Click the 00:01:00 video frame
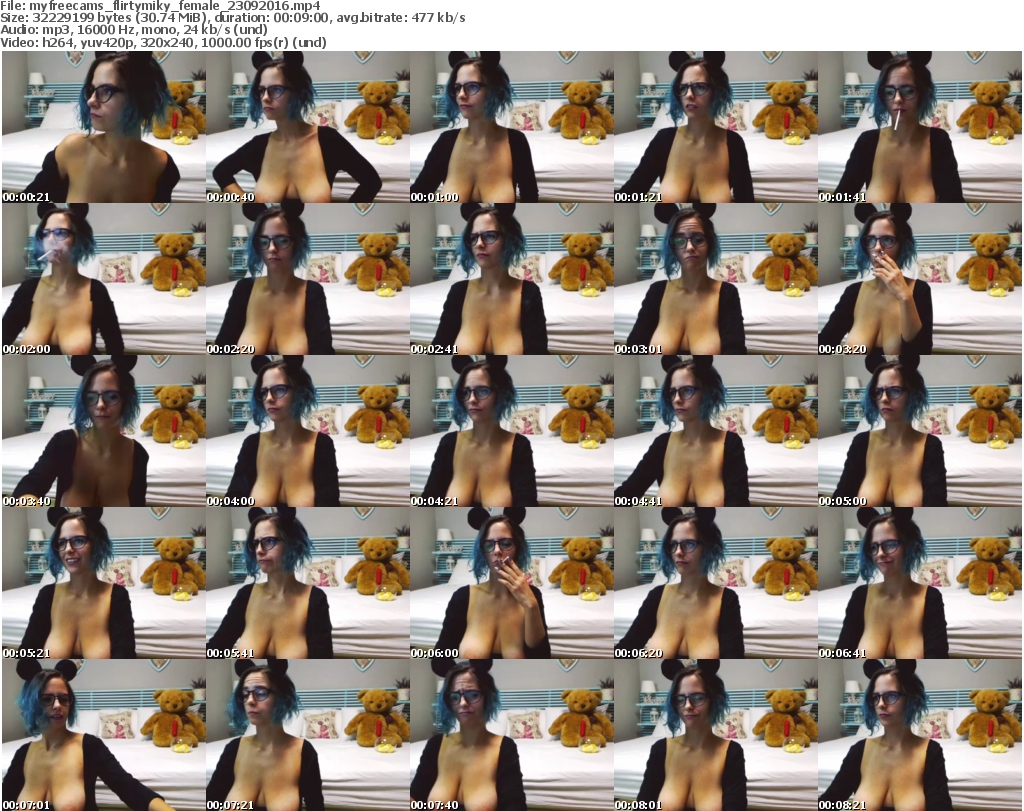The image size is (1024, 811). (512, 127)
